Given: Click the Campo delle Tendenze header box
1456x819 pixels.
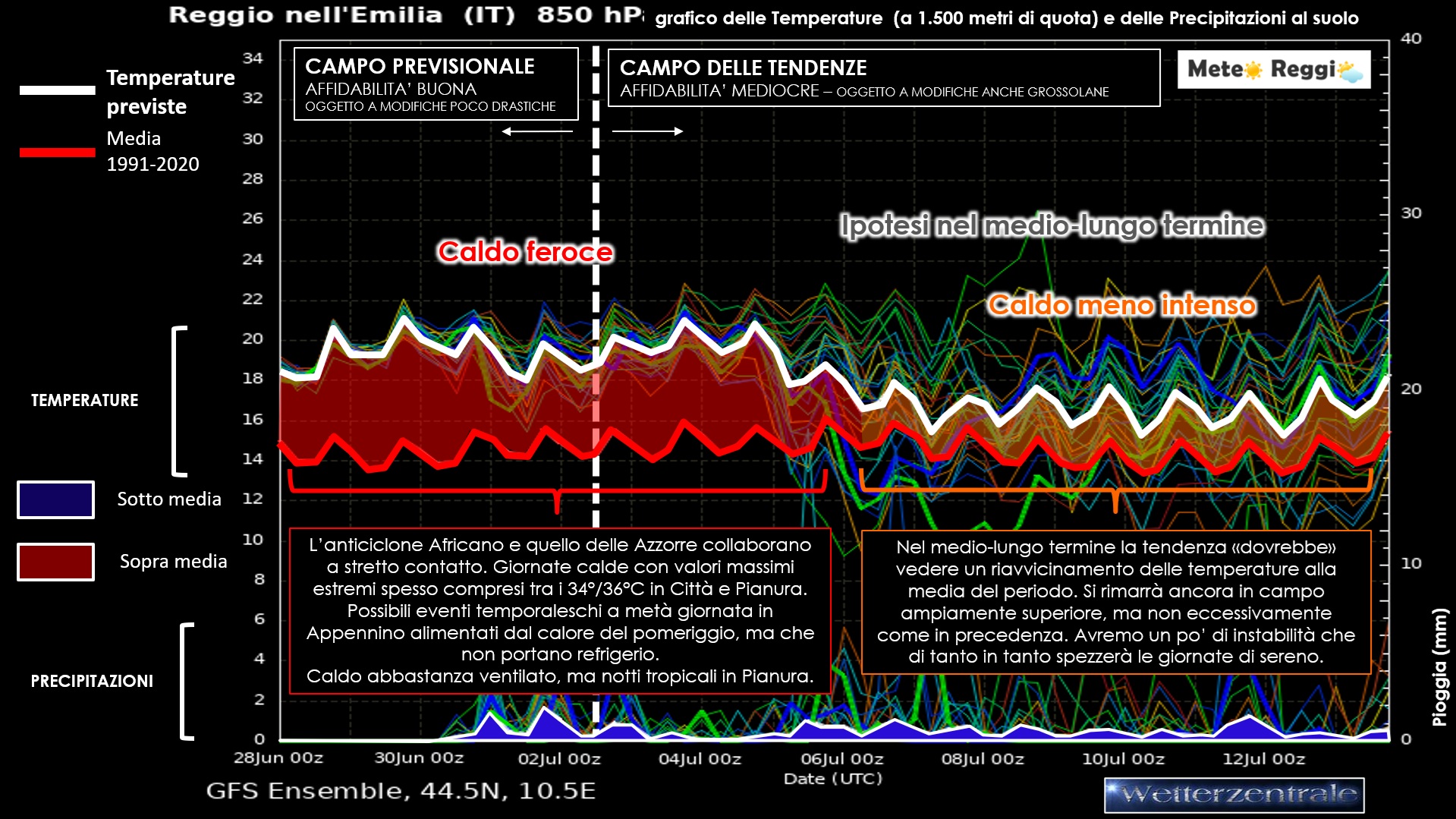Looking at the screenshot, I should point(883,78).
